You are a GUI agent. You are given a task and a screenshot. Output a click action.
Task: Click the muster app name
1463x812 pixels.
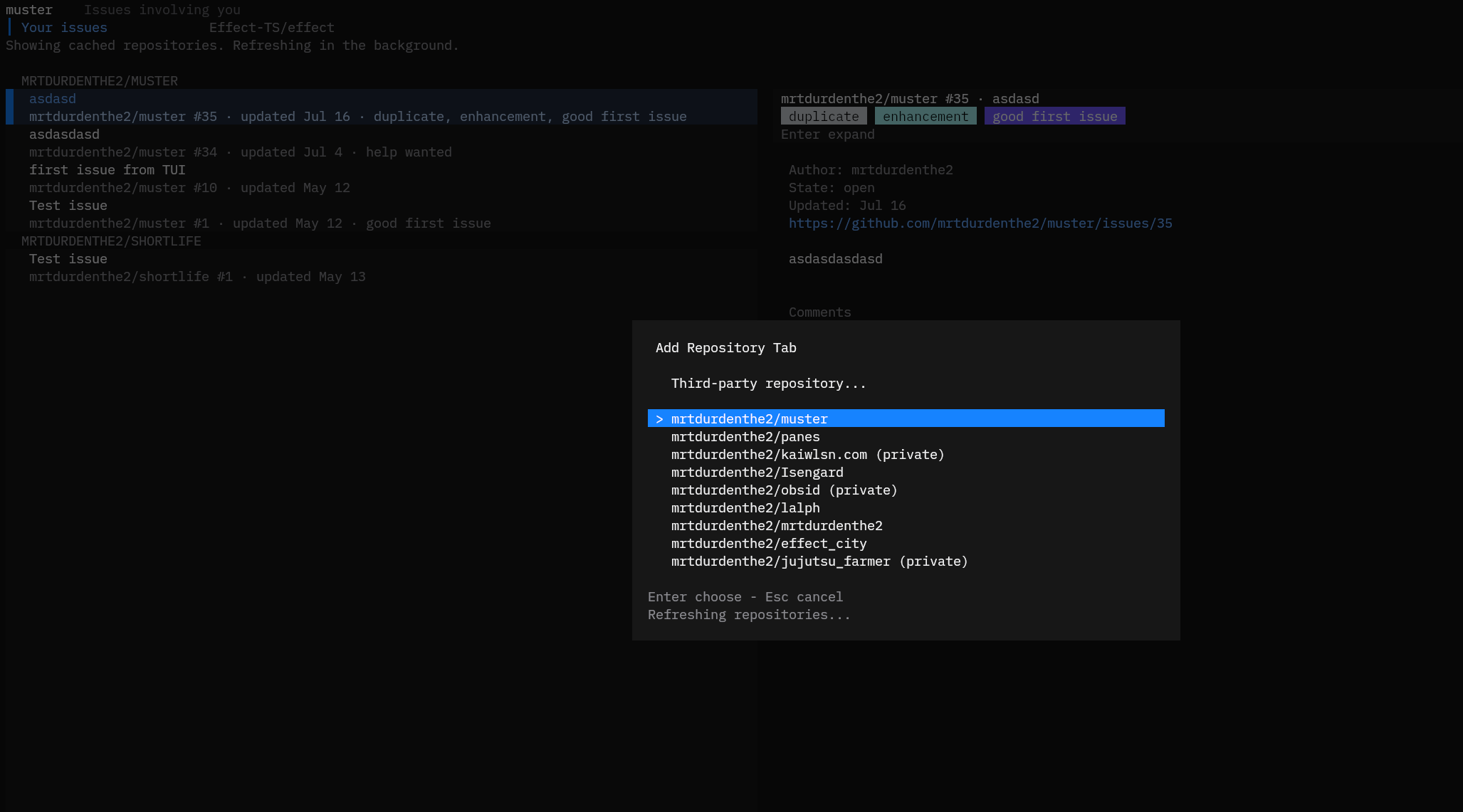point(29,10)
